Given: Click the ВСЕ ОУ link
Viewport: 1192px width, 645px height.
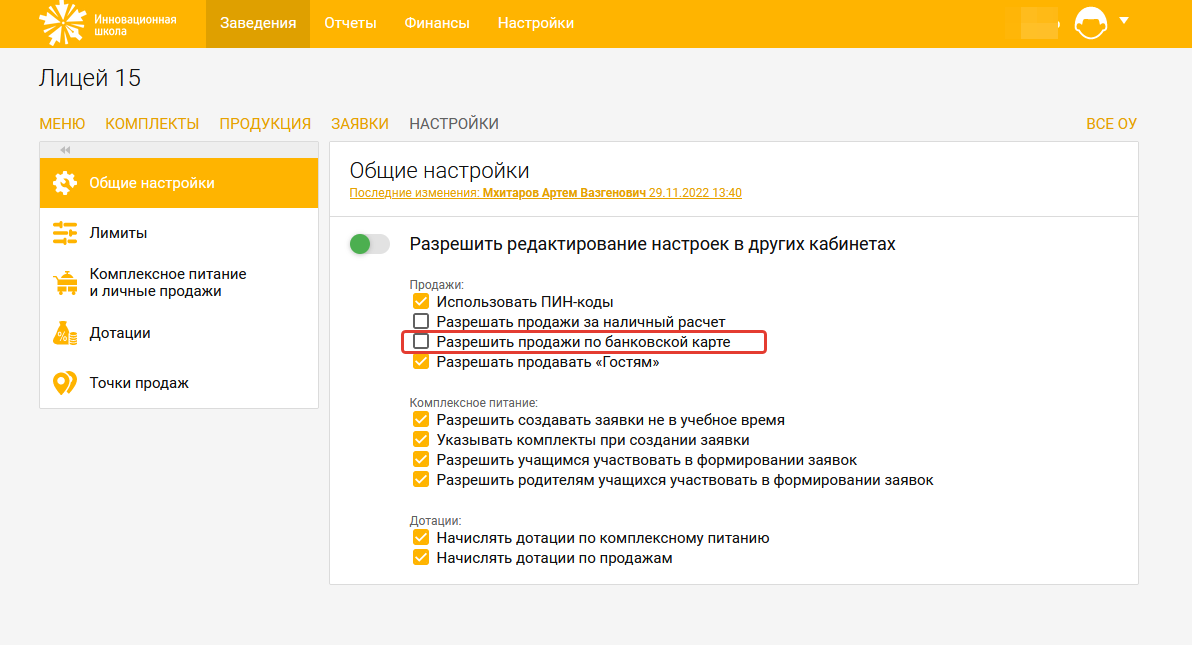Looking at the screenshot, I should pos(1111,124).
